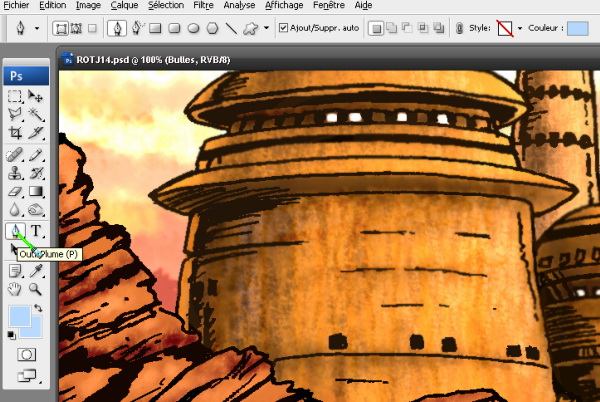This screenshot has width=600, height=402.
Task: Open the Analyse menu
Action: pyautogui.click(x=239, y=5)
